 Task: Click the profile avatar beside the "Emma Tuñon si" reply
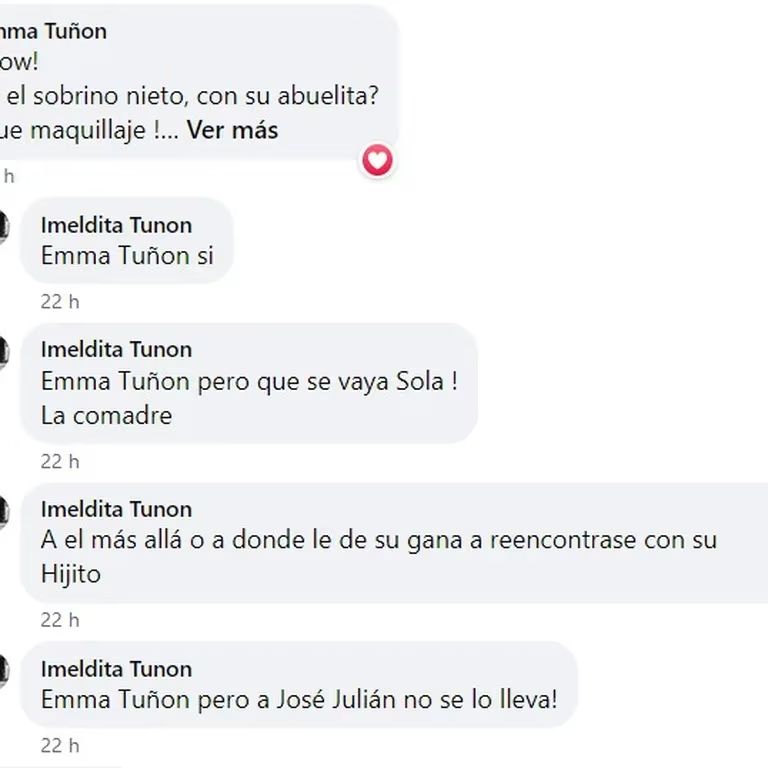tap(3, 228)
